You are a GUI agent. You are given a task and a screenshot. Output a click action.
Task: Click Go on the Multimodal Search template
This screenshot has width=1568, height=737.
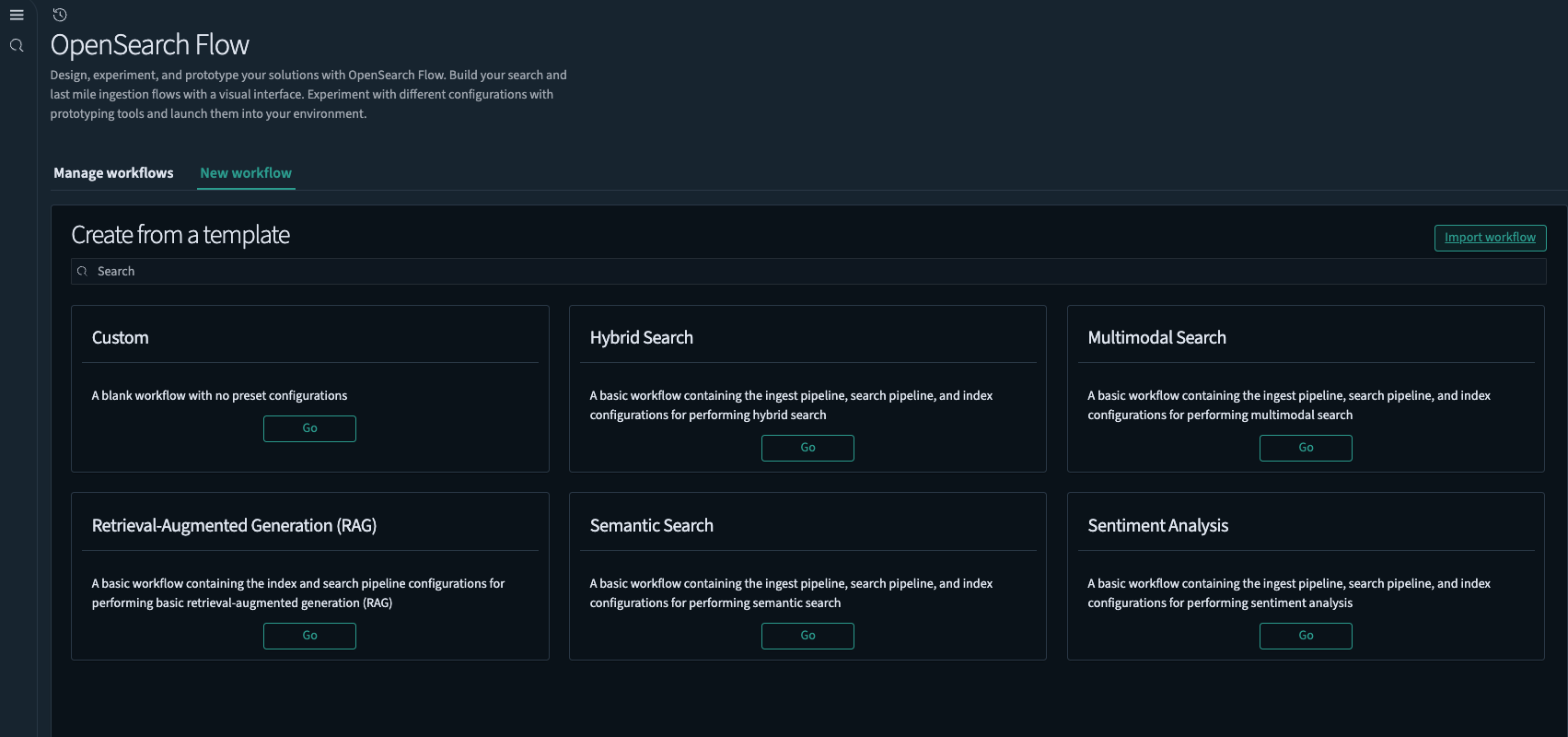(1306, 448)
